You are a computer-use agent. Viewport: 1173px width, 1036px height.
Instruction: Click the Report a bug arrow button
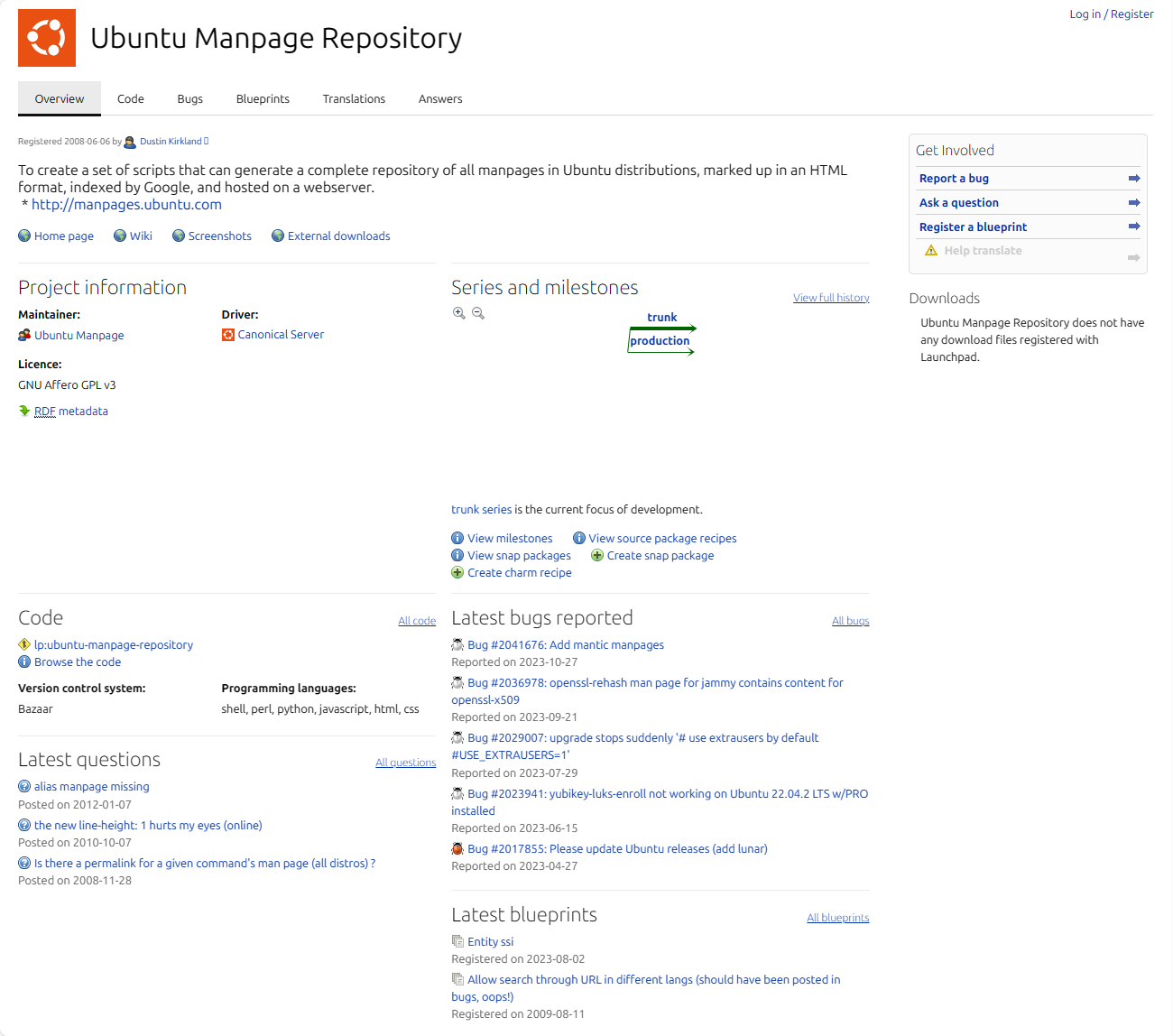(1133, 178)
